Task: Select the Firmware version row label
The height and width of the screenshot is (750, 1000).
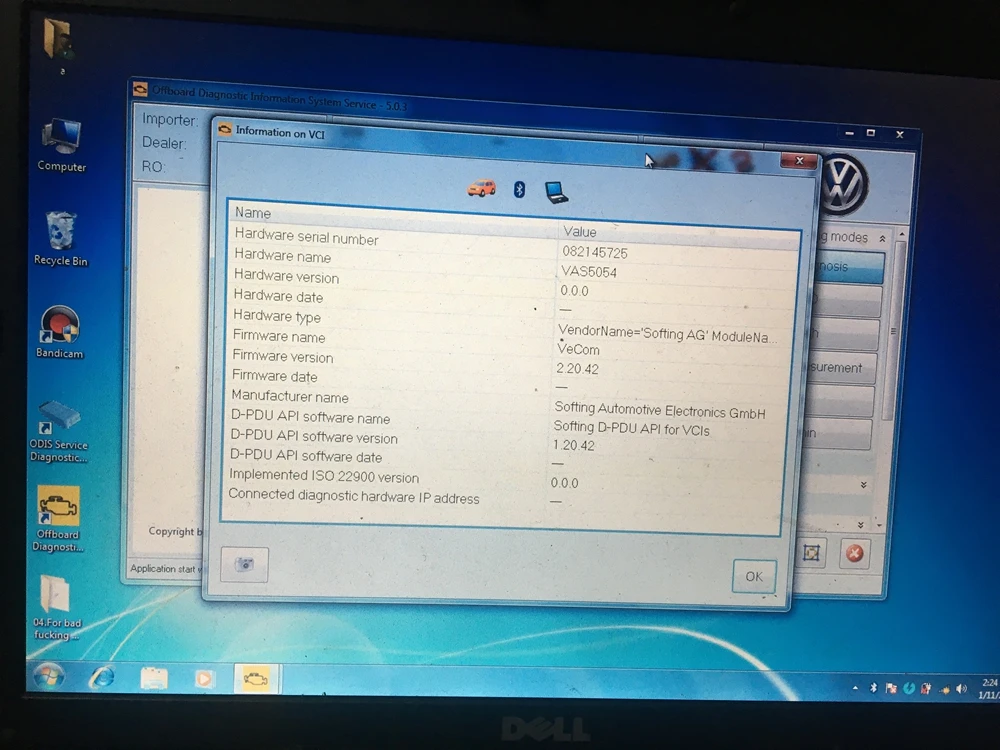Action: [283, 357]
